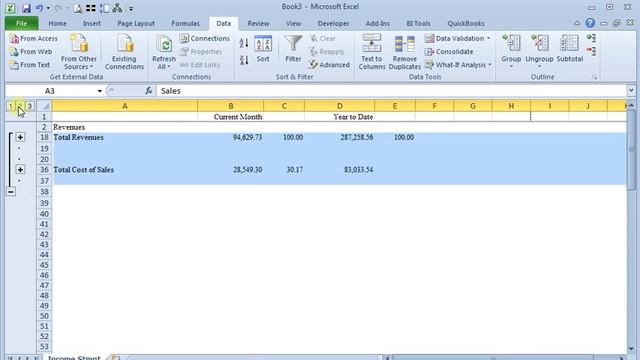Viewport: 640px width, 360px height.
Task: Click the formula bar containing Sales
Action: pyautogui.click(x=392, y=91)
